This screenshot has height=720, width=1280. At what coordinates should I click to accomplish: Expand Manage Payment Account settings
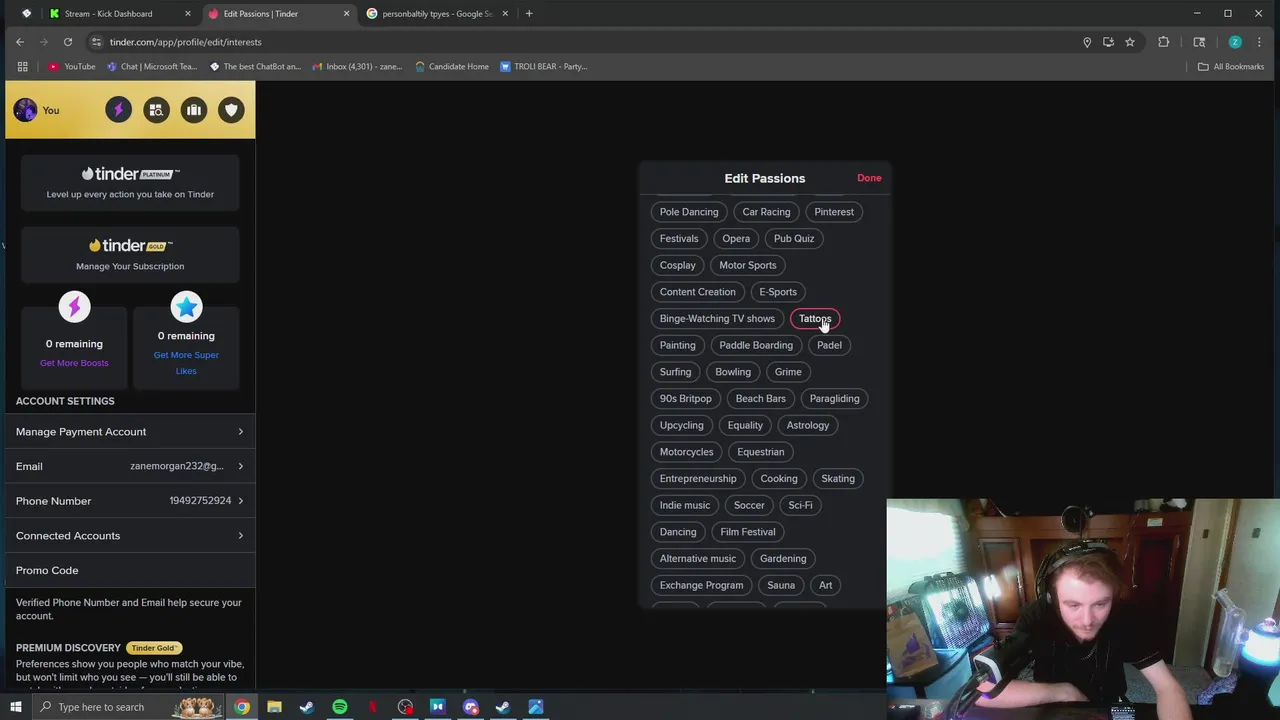pos(130,432)
